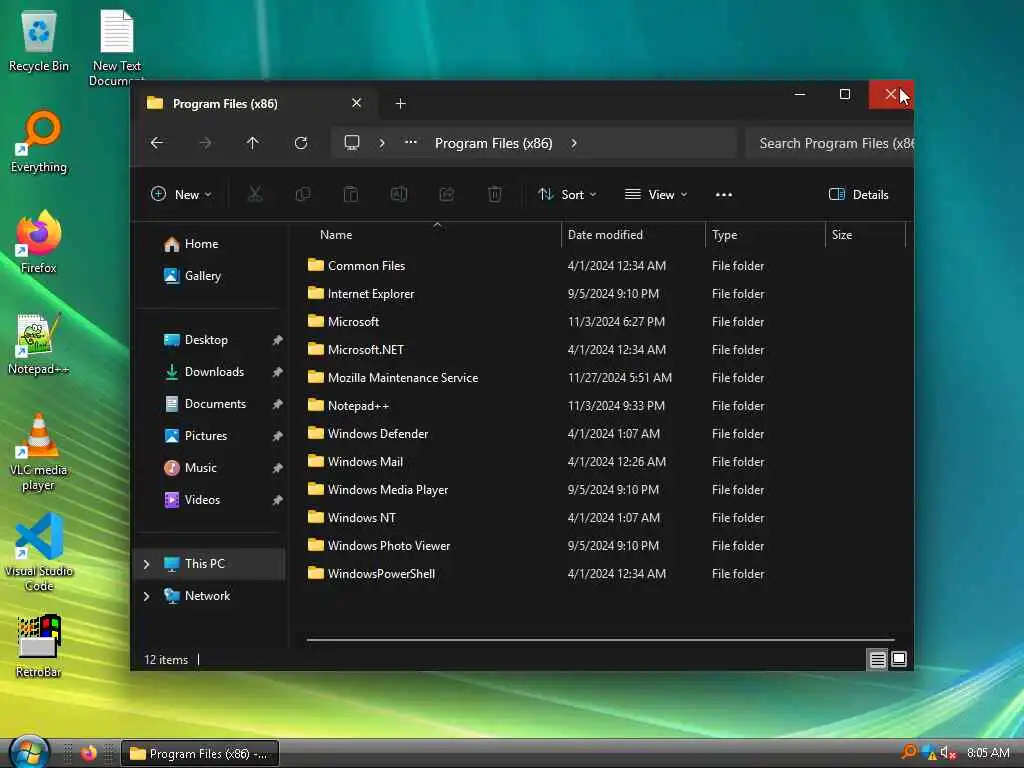Add a new tab with plus button
Image resolution: width=1024 pixels, height=768 pixels.
point(400,103)
